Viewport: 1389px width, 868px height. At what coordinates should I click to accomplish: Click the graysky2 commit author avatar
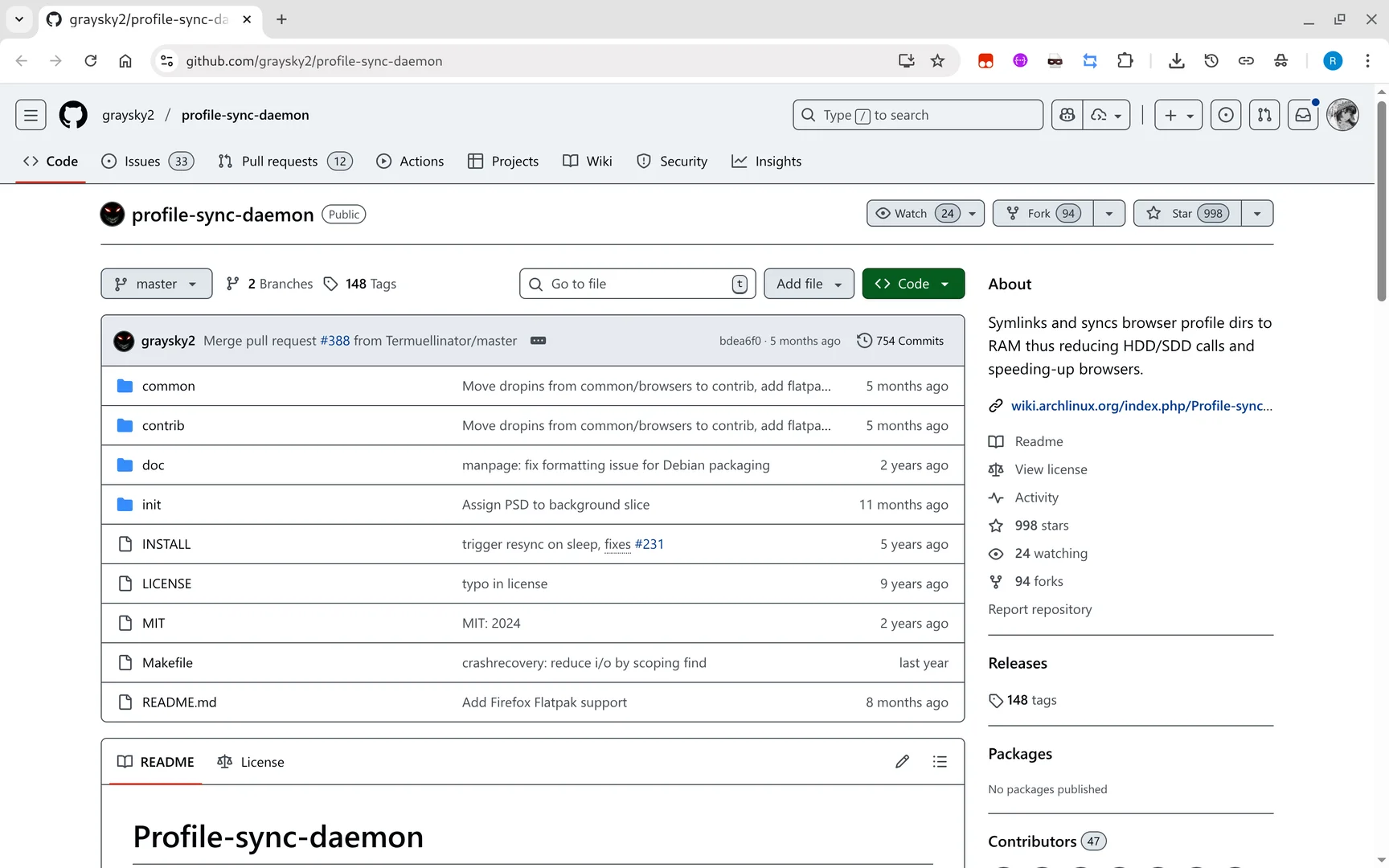(x=124, y=341)
